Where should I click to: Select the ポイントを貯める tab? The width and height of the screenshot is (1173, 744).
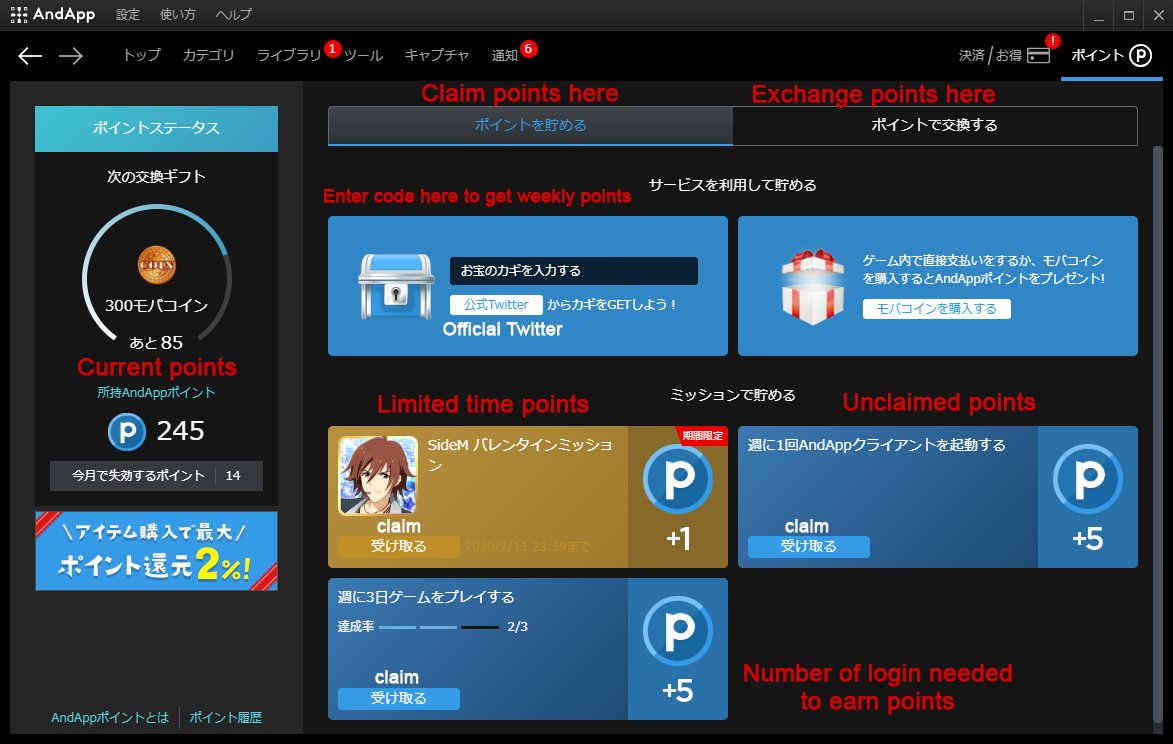(530, 126)
